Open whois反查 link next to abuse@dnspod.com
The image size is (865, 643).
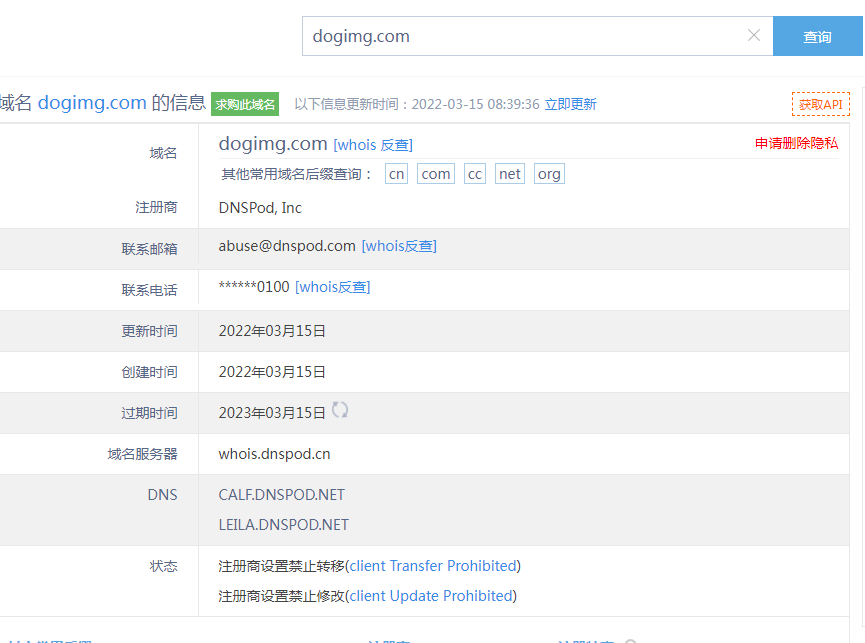pos(399,246)
